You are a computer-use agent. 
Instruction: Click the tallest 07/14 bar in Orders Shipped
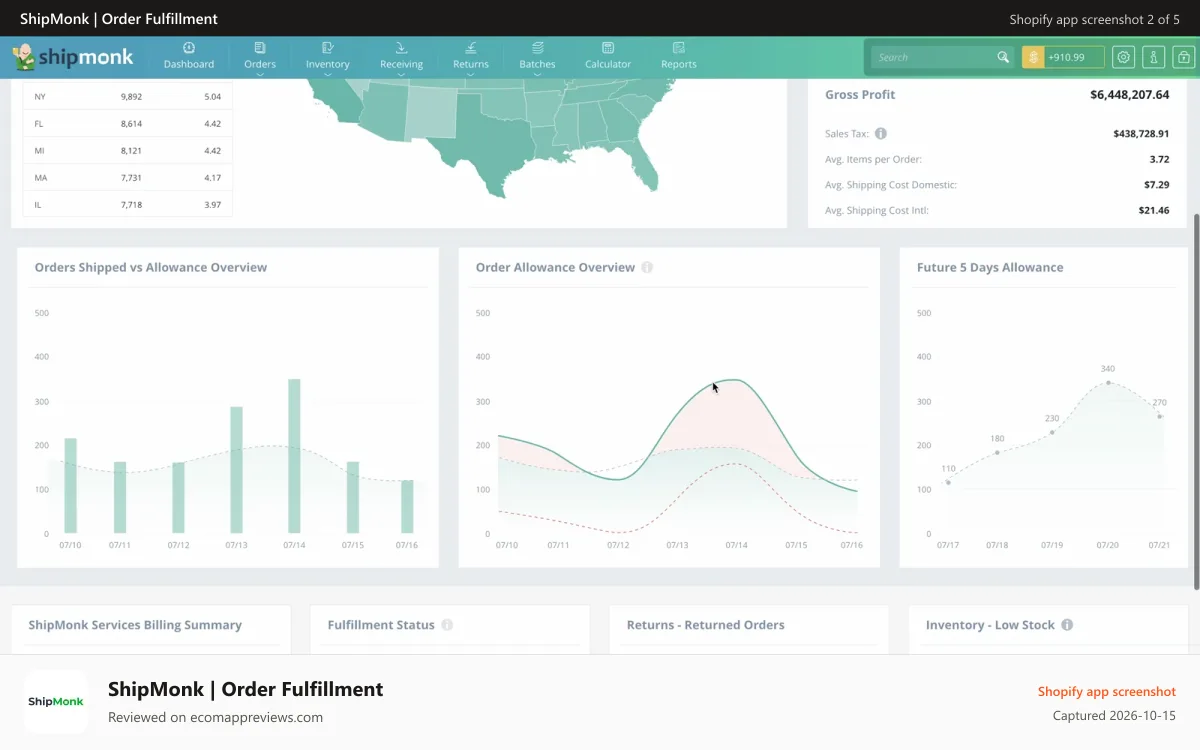pos(294,456)
